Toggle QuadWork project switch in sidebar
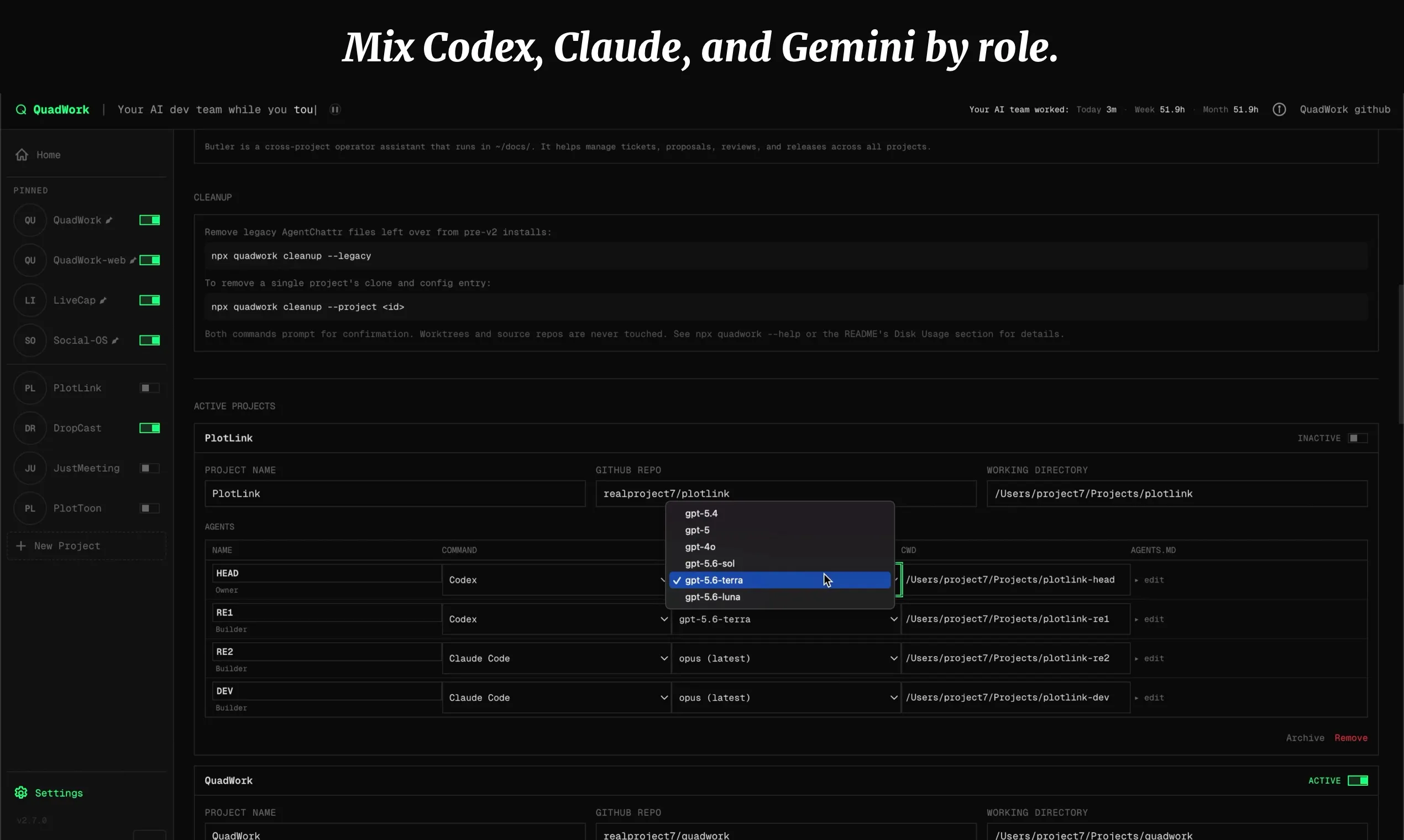 149,220
